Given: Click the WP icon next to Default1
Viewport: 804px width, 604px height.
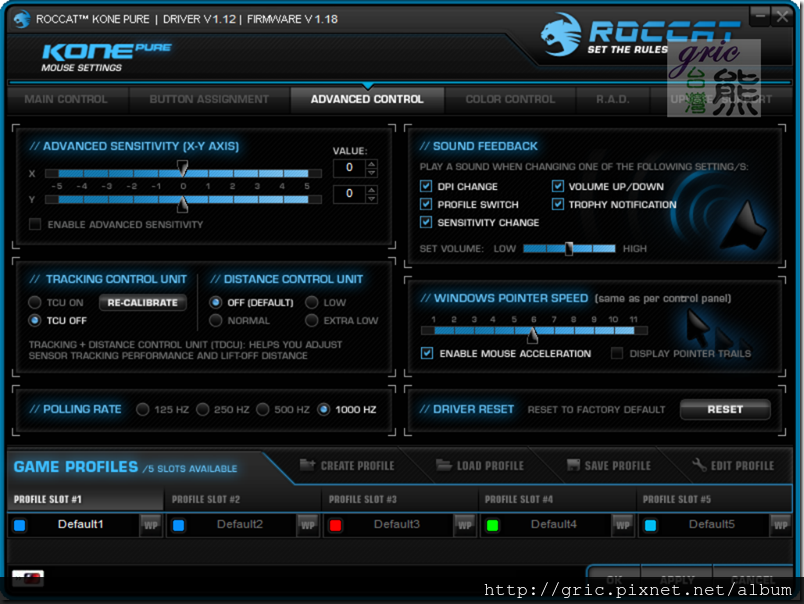Looking at the screenshot, I should (x=151, y=525).
